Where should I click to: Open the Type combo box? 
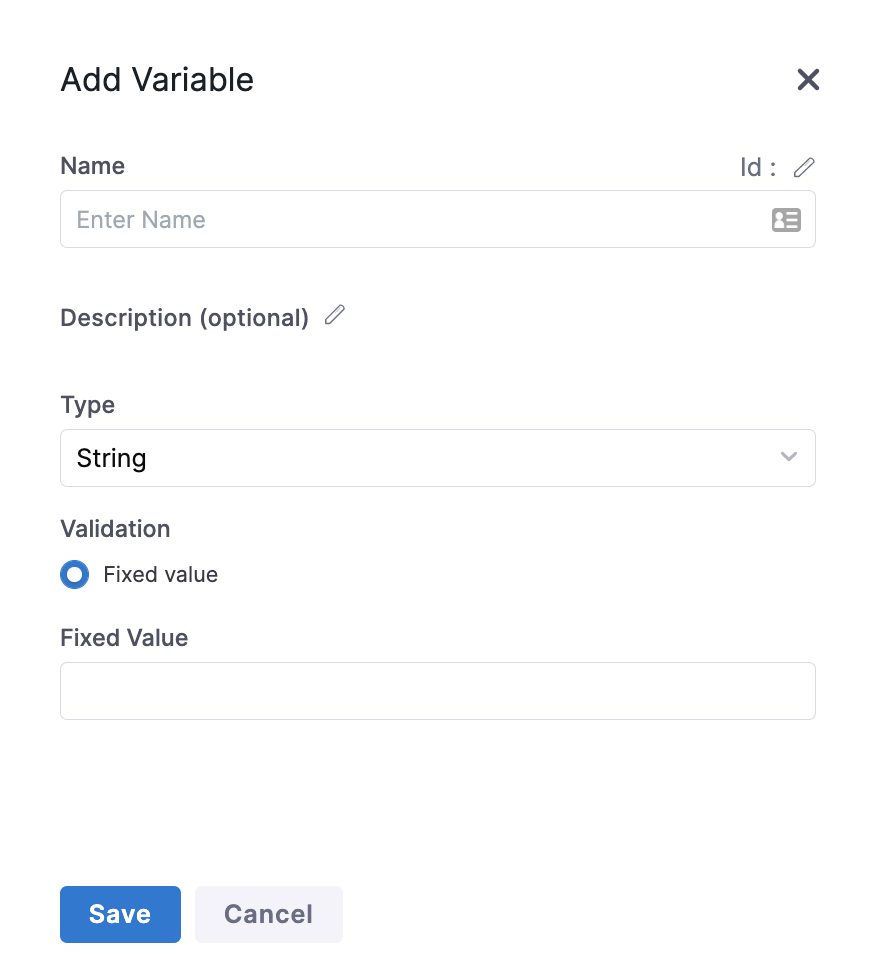(x=437, y=458)
